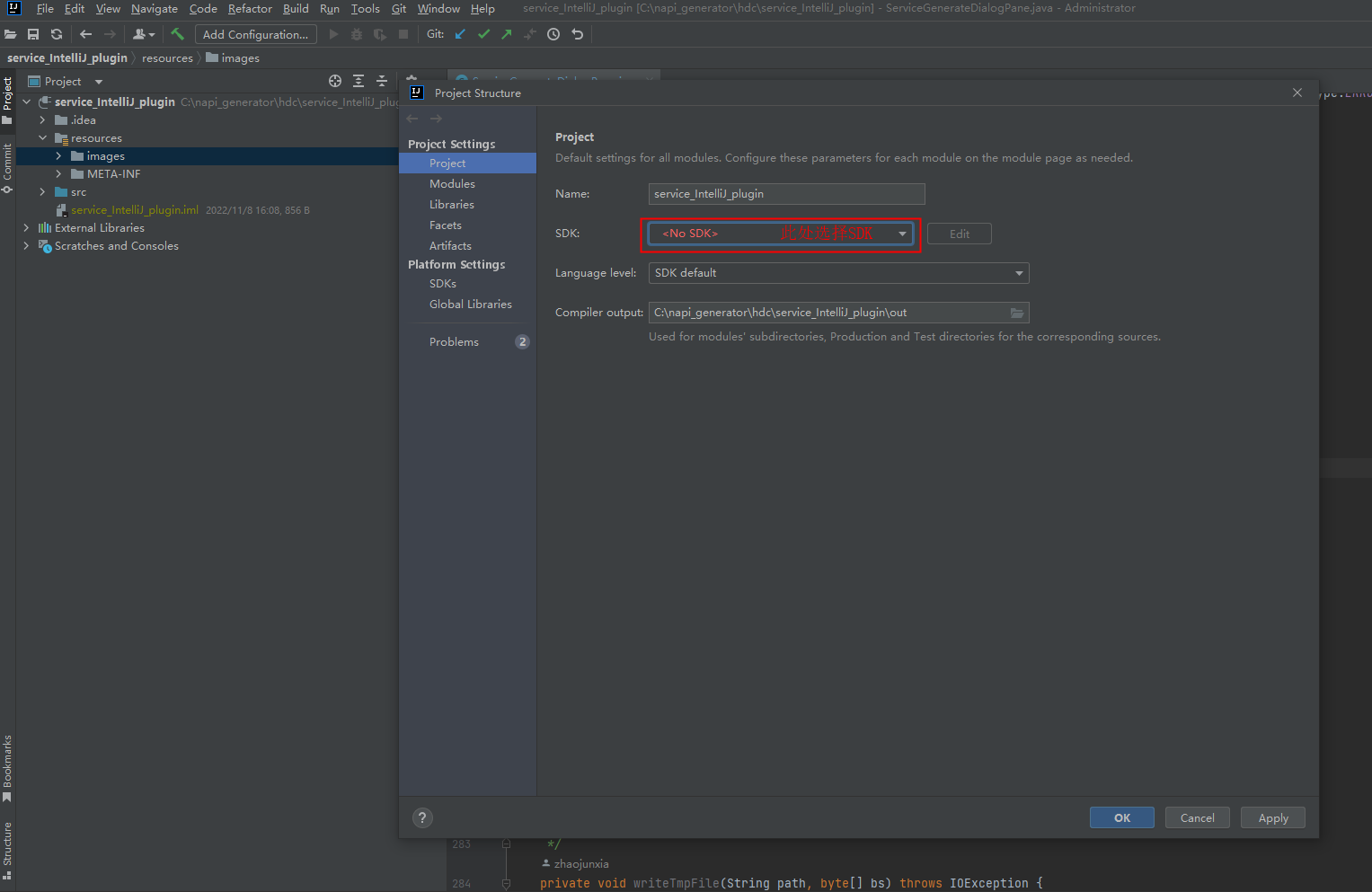Open the Language level dropdown
The height and width of the screenshot is (892, 1372).
(x=838, y=273)
